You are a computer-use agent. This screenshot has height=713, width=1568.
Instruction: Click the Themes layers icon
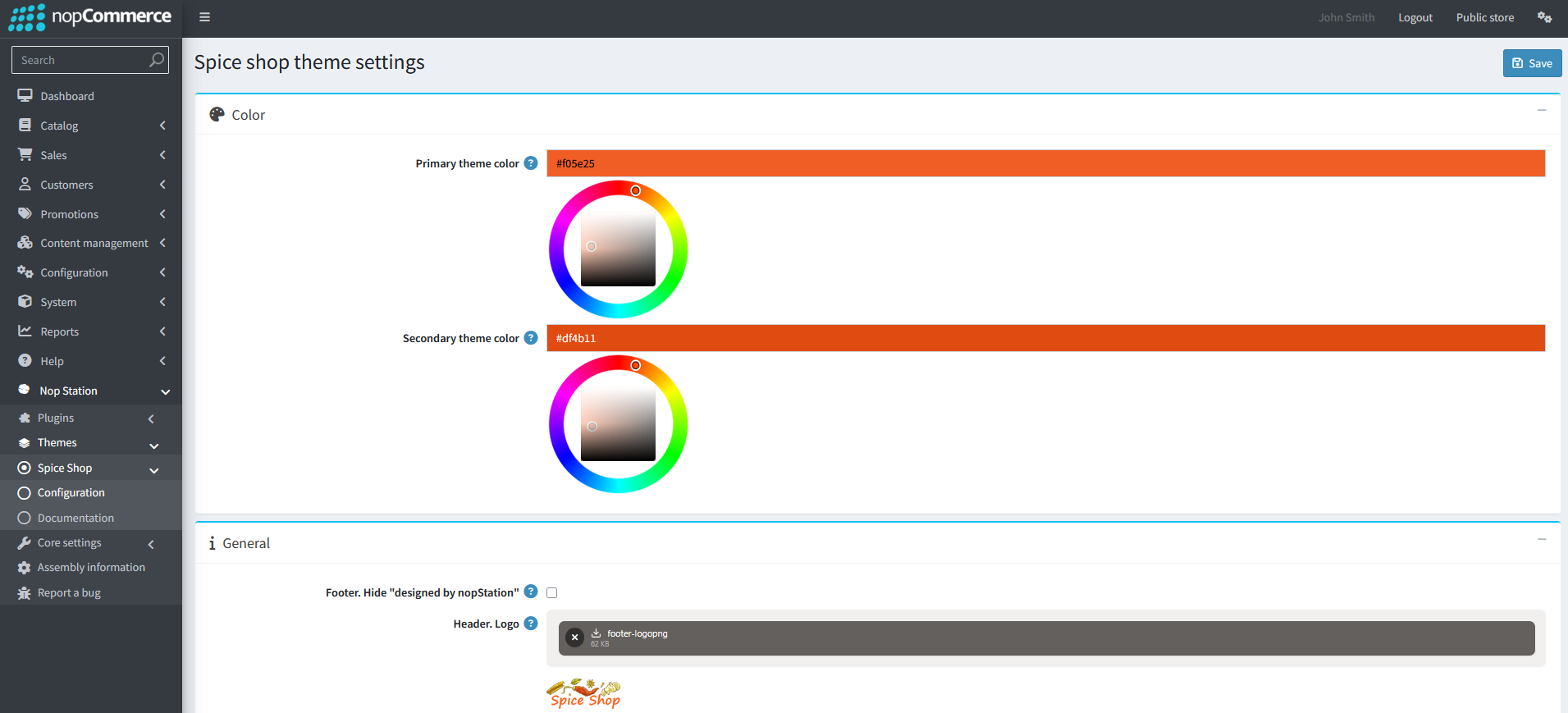(x=25, y=442)
